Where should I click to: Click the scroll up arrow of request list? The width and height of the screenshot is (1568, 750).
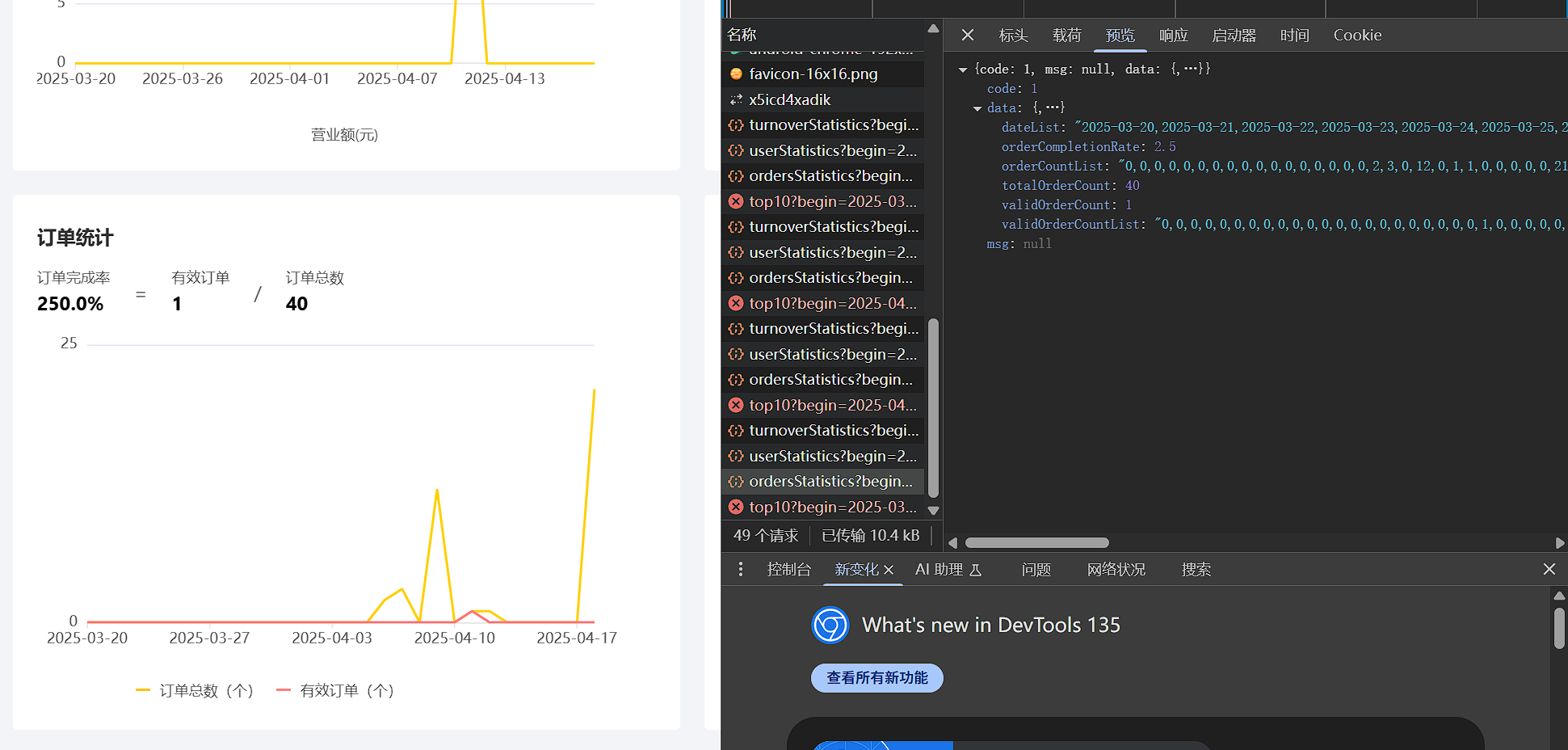[933, 28]
